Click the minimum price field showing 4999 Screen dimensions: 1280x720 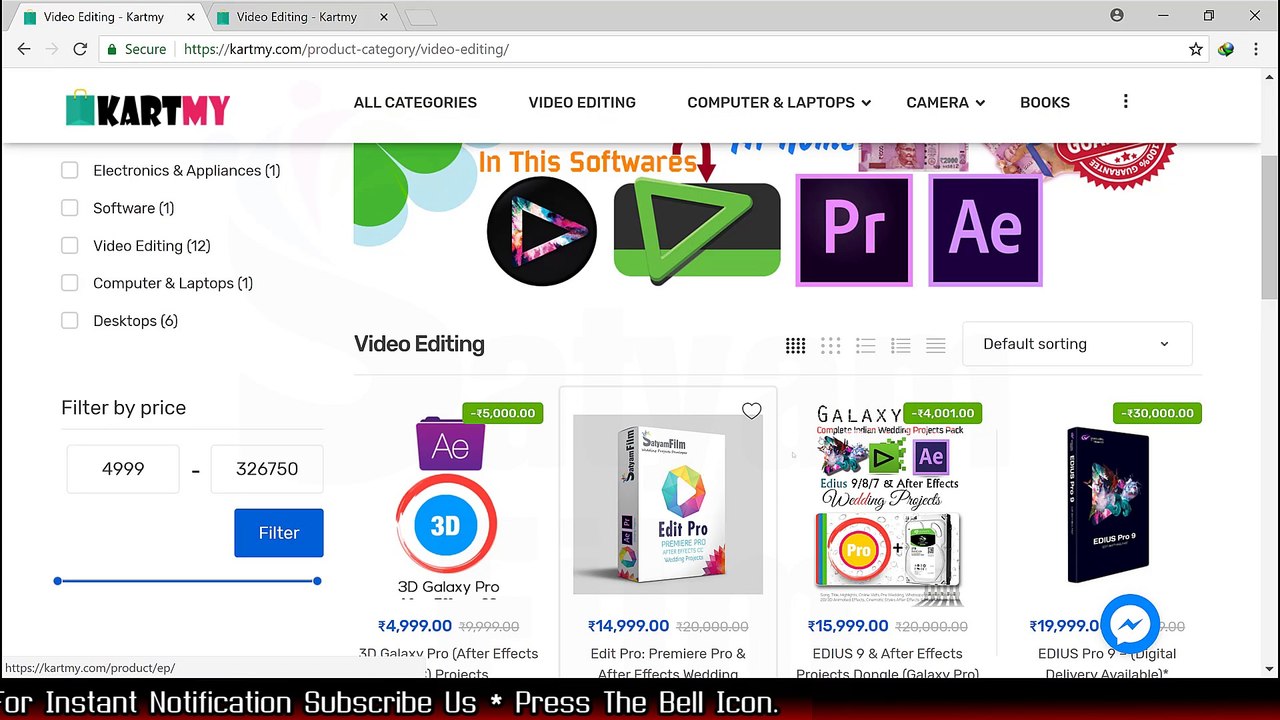click(x=123, y=469)
